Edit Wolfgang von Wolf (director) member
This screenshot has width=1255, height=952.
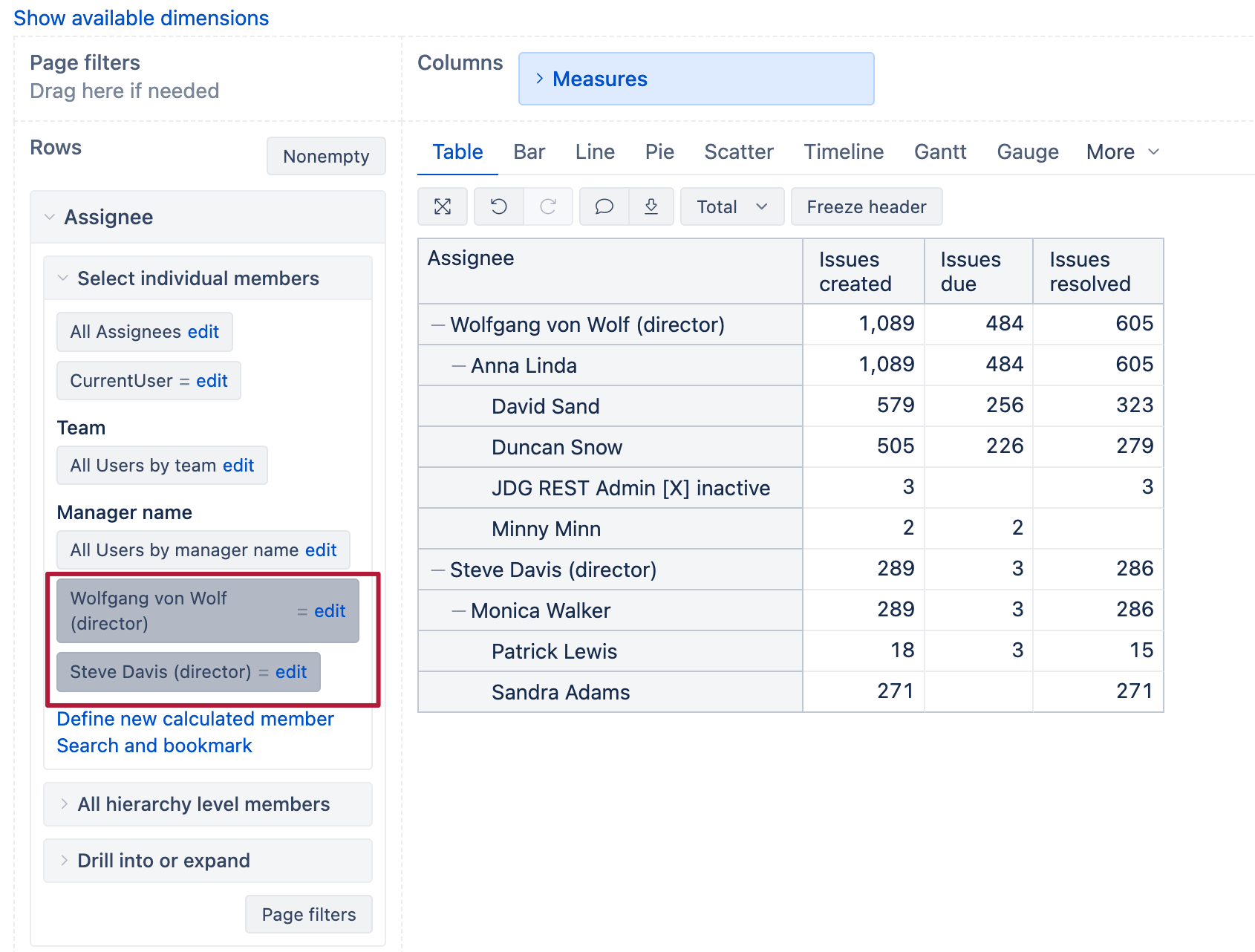coord(330,611)
